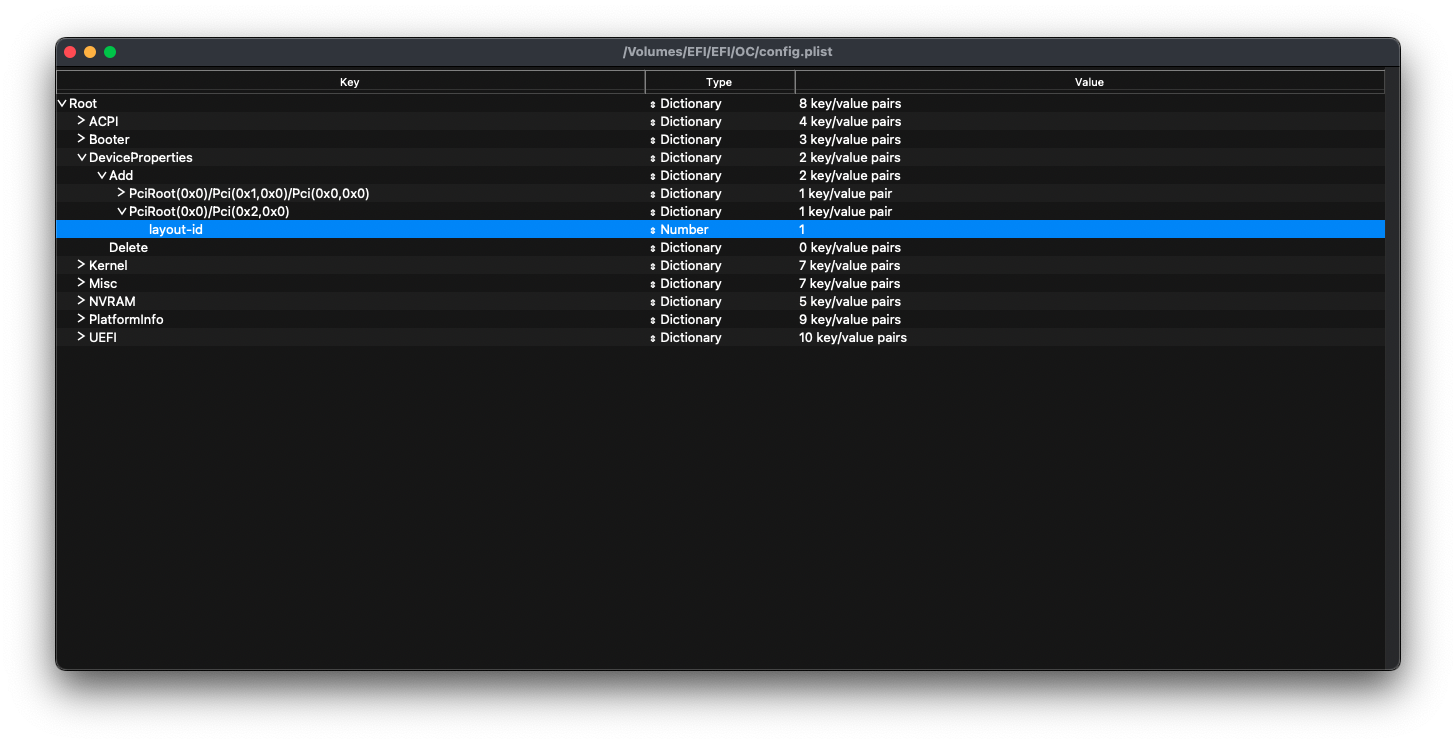Click the Type column header
The image size is (1456, 744).
tap(719, 82)
